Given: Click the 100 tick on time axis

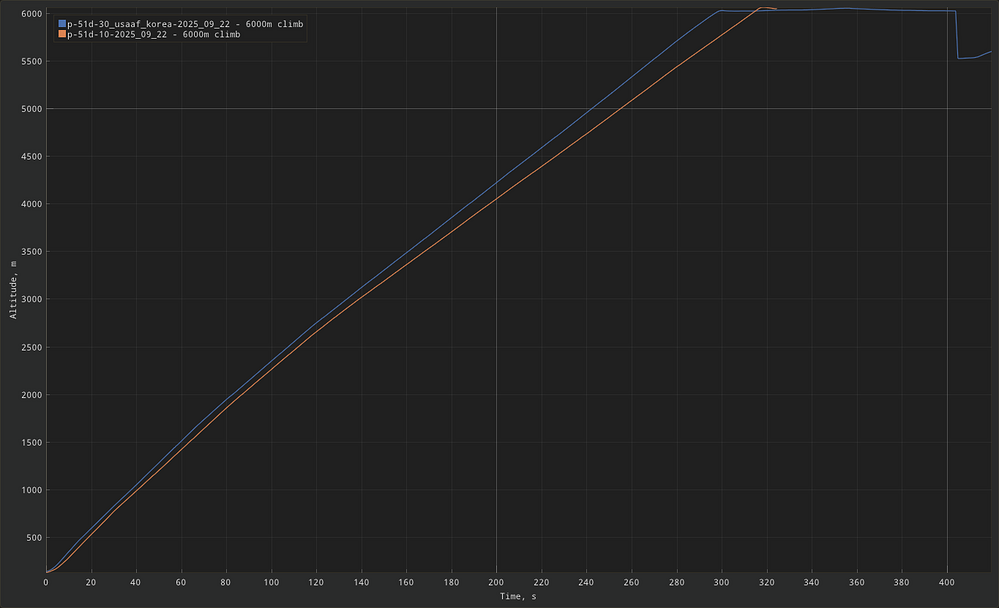Looking at the screenshot, I should (271, 581).
